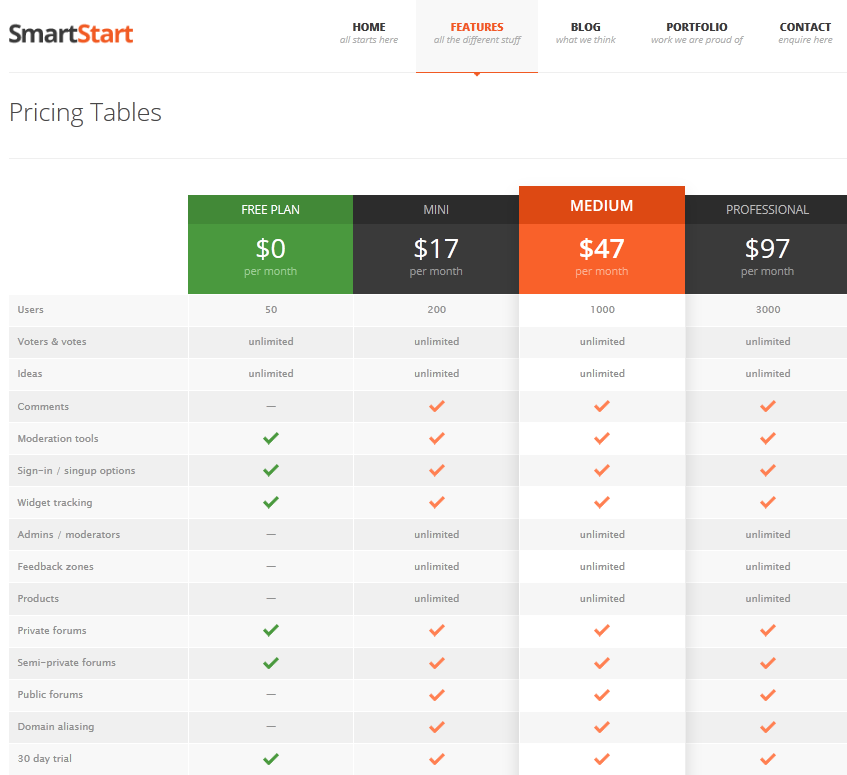This screenshot has width=847, height=775.
Task: Click the Mini plan Comments checkmark
Action: [436, 406]
